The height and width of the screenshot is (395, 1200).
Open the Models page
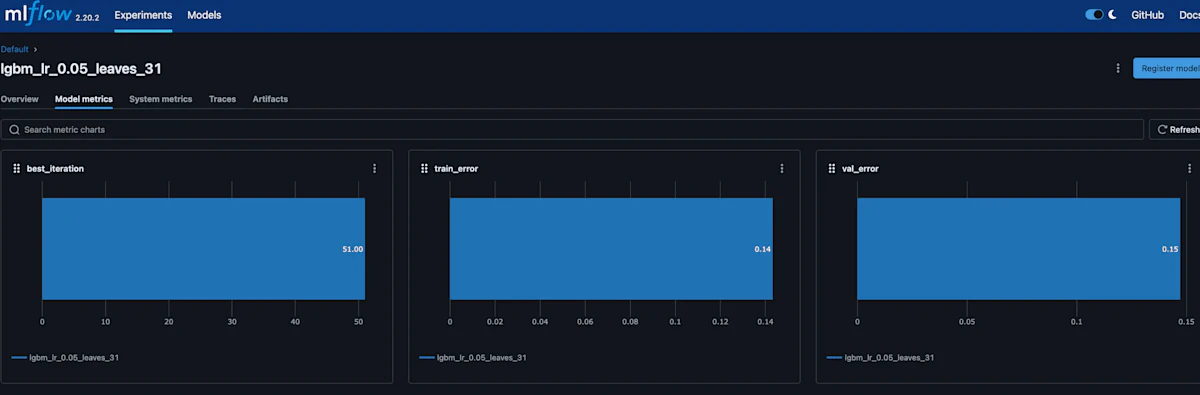[204, 15]
